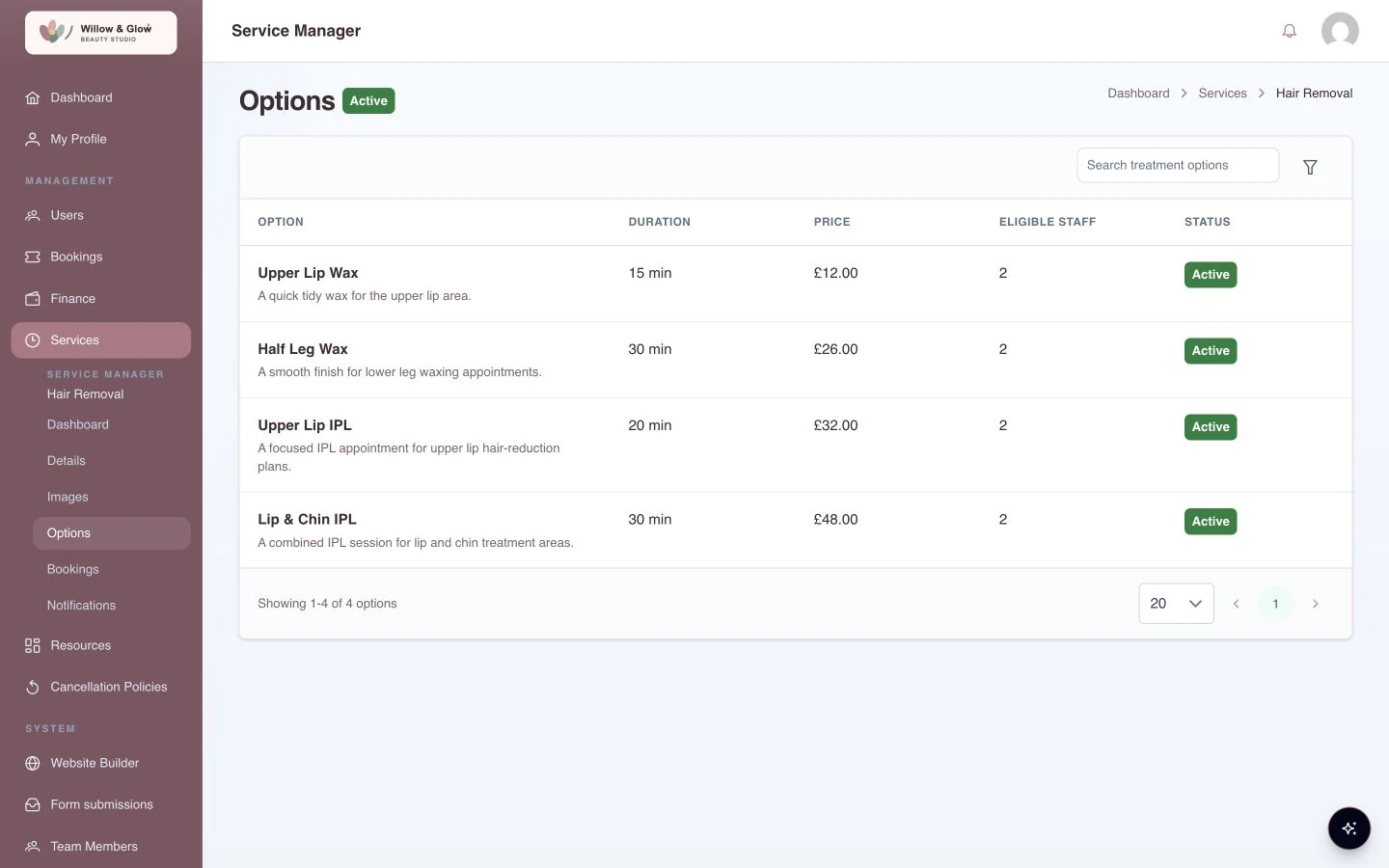Click the STATUS column header

(x=1208, y=222)
